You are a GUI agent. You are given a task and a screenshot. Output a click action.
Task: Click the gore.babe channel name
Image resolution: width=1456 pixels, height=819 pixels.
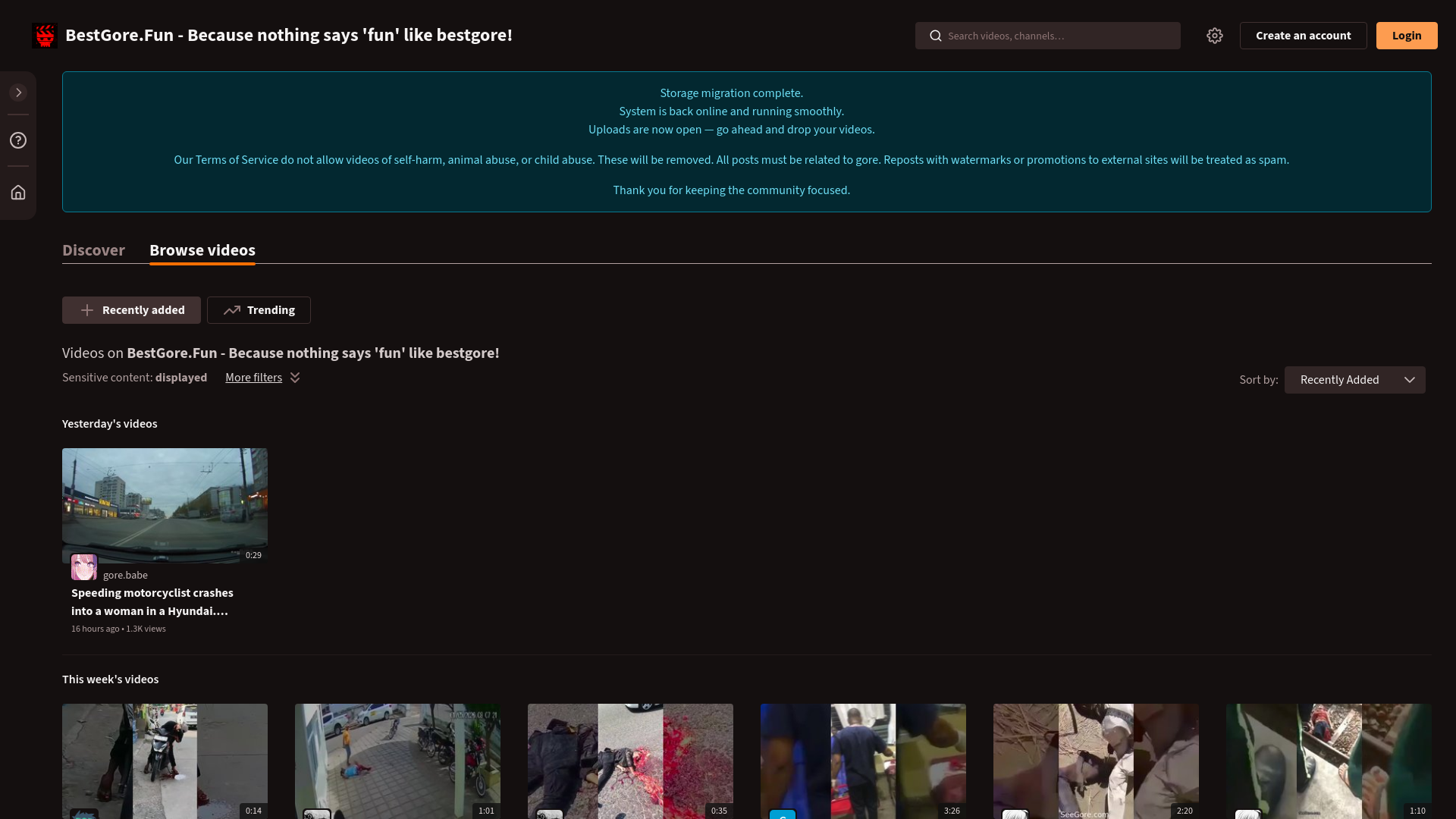(x=125, y=576)
